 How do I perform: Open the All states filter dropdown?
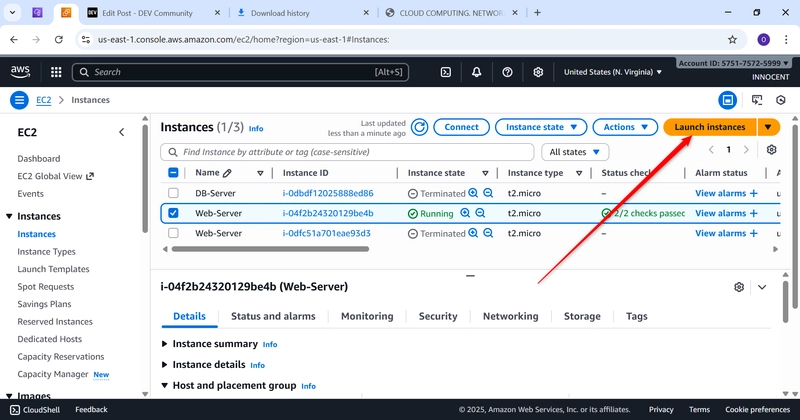click(x=574, y=152)
